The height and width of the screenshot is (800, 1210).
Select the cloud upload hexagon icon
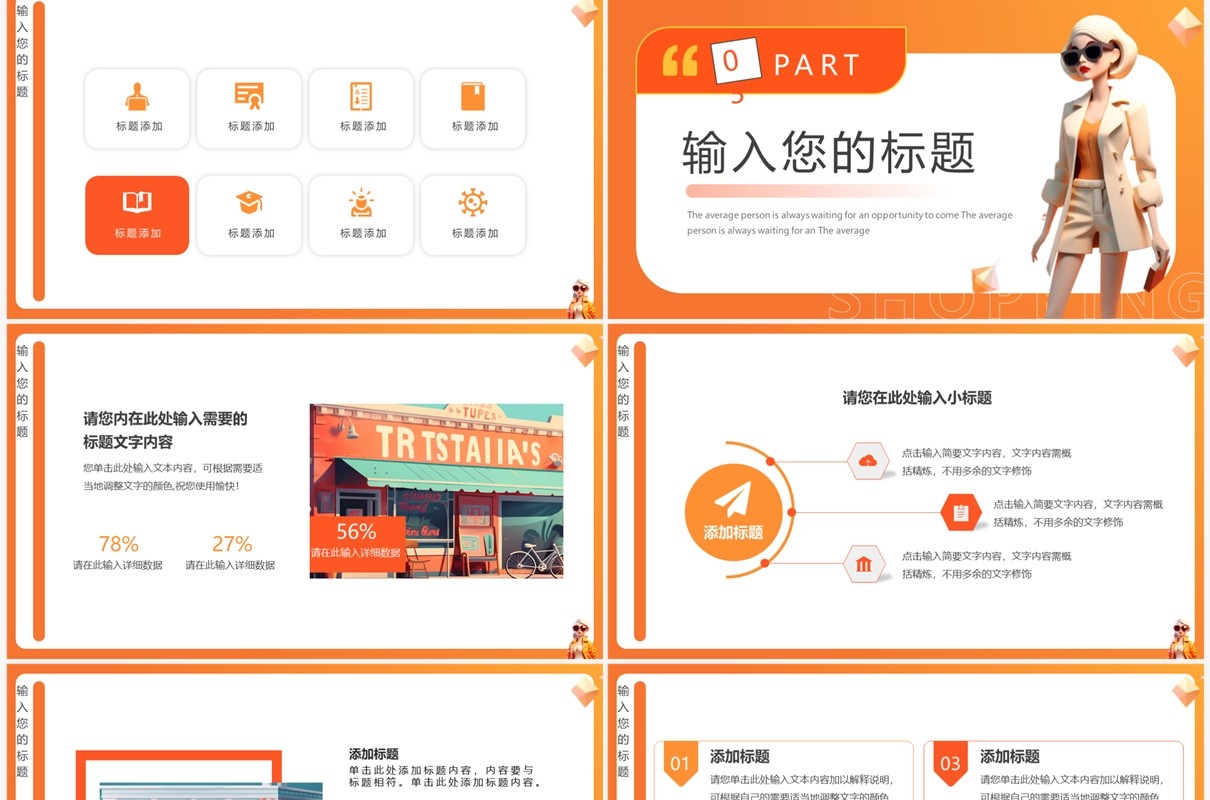point(867,461)
